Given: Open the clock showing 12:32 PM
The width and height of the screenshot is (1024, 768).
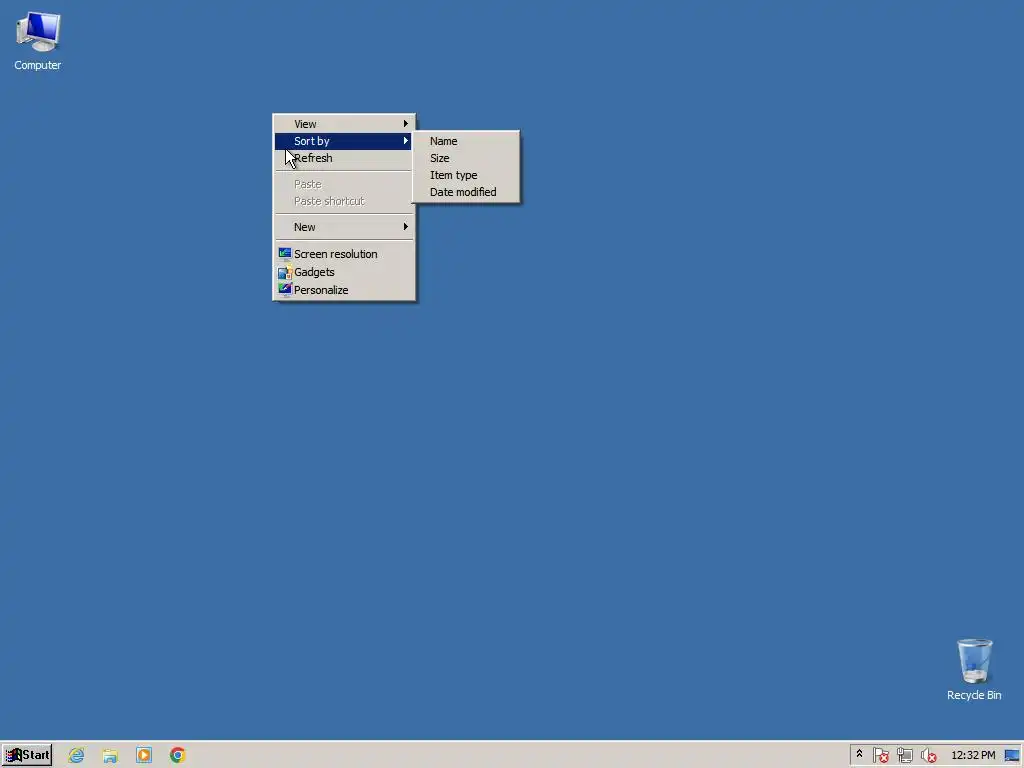Looking at the screenshot, I should (x=973, y=755).
